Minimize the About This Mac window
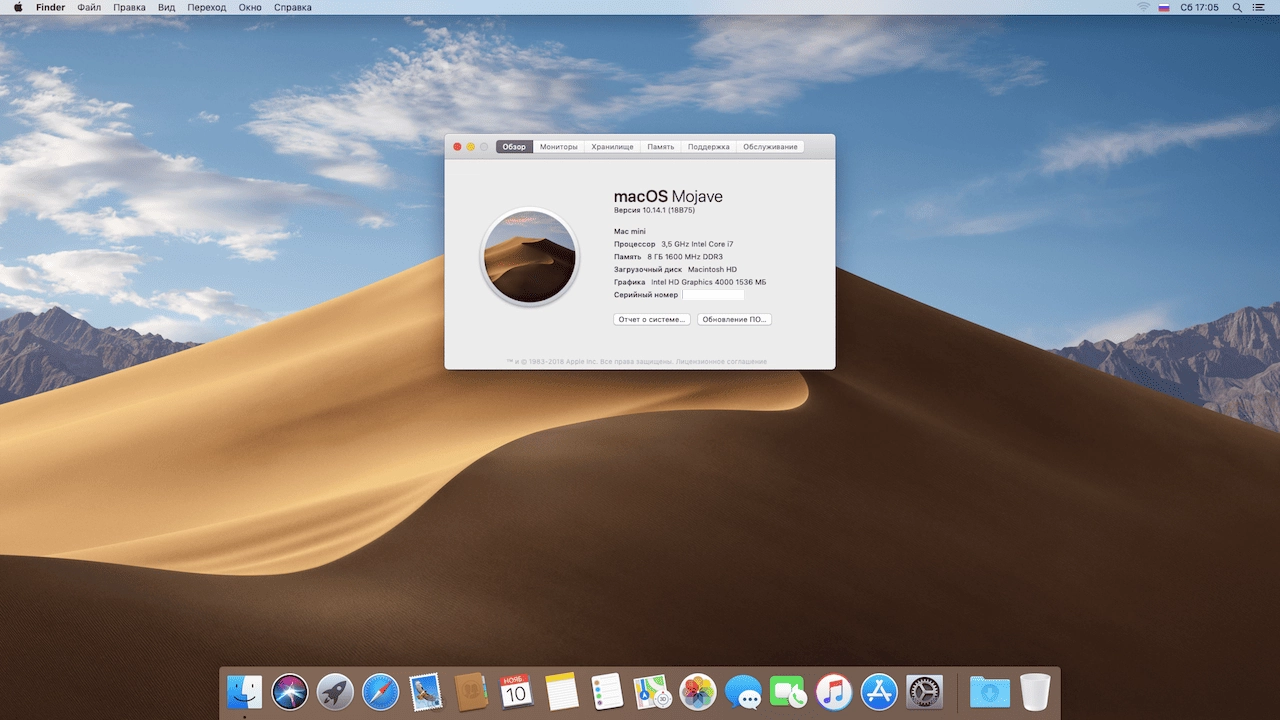 [x=471, y=147]
